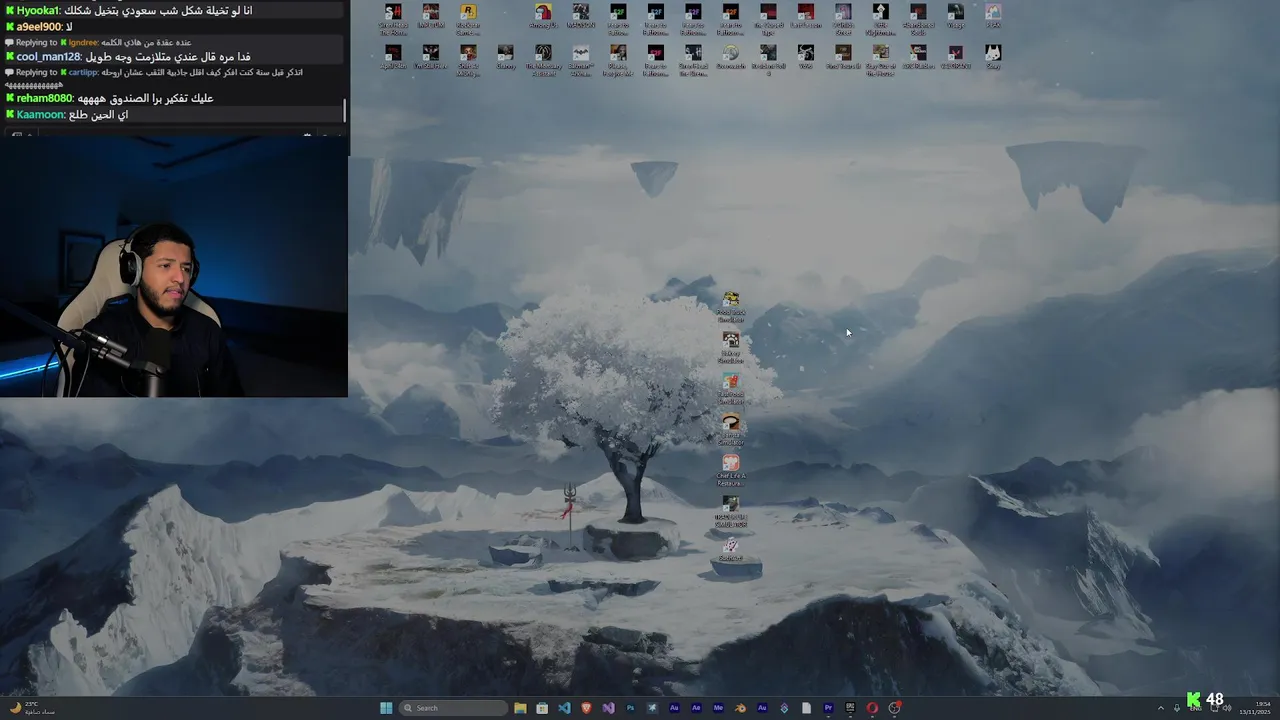Click username a9eel900 in chat
Viewport: 1280px width, 720px height.
pos(39,27)
